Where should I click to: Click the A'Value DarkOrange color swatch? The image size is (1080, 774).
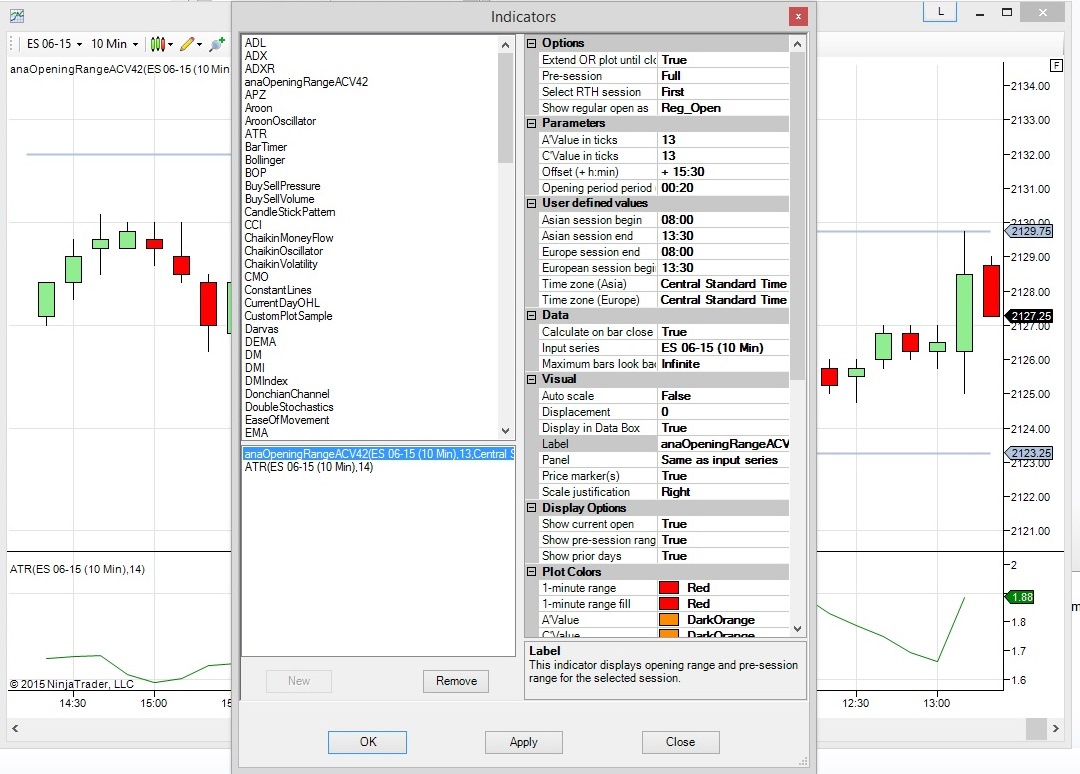pos(669,620)
